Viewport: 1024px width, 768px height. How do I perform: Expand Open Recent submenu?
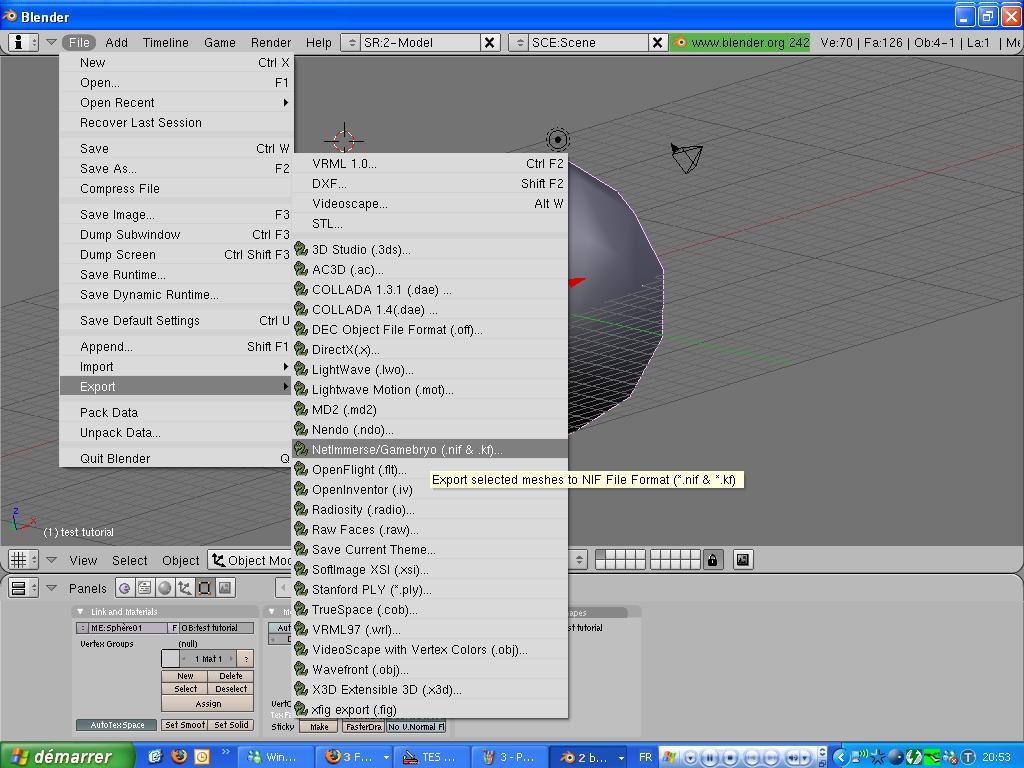pyautogui.click(x=176, y=103)
